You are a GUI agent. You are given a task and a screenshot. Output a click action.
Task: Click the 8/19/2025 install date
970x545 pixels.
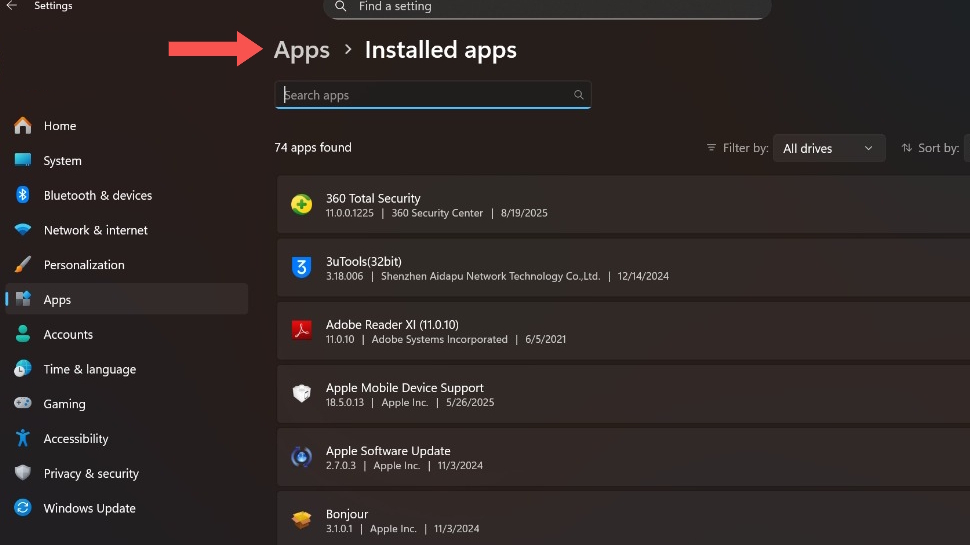[524, 213]
